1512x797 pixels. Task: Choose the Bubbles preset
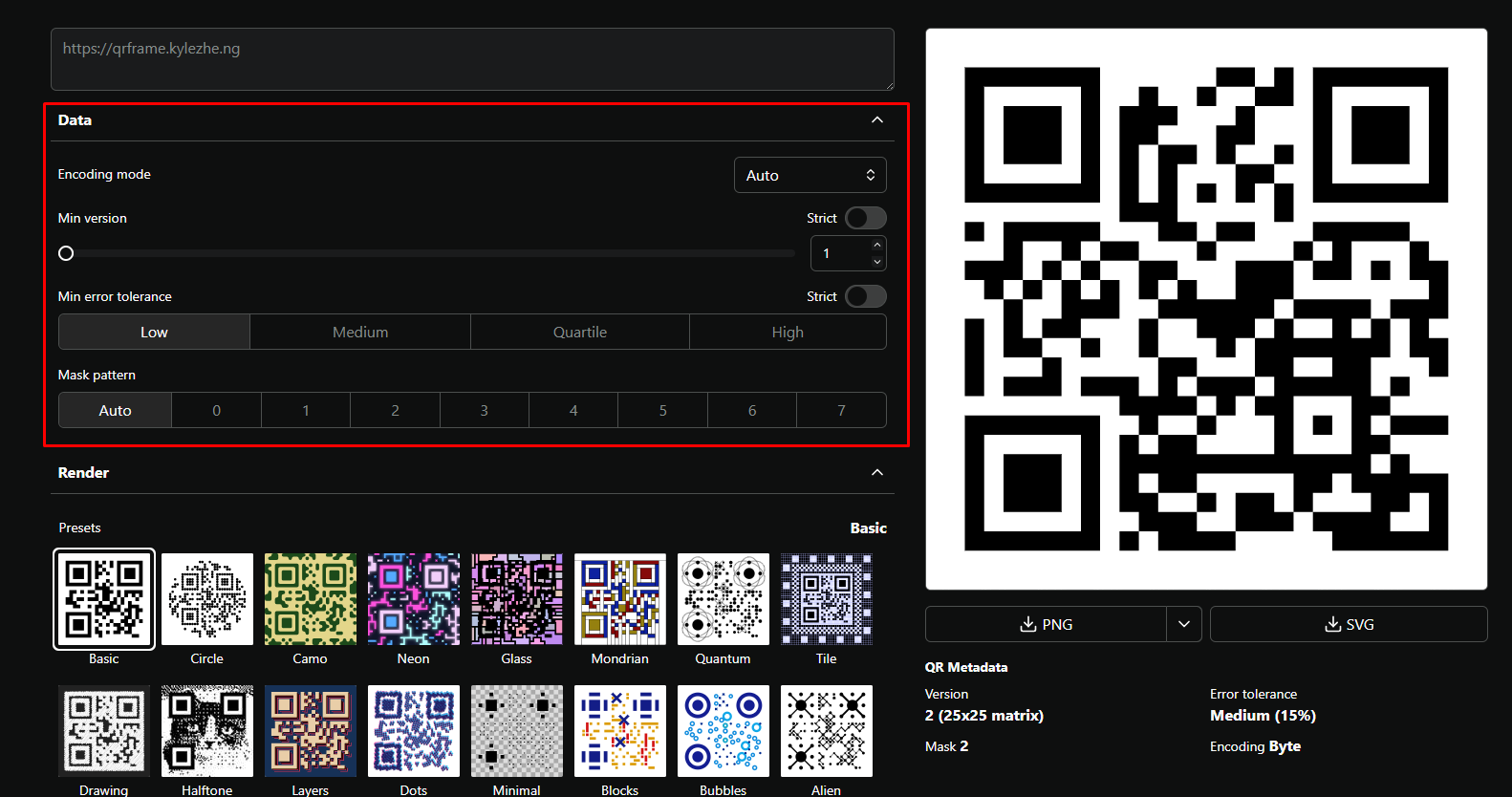(x=724, y=731)
